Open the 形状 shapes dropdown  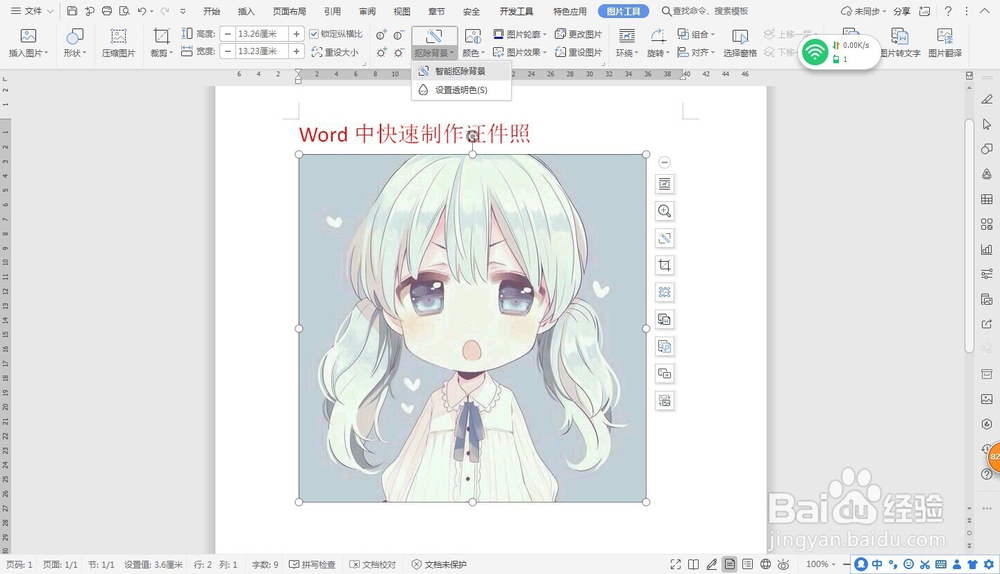(x=75, y=43)
